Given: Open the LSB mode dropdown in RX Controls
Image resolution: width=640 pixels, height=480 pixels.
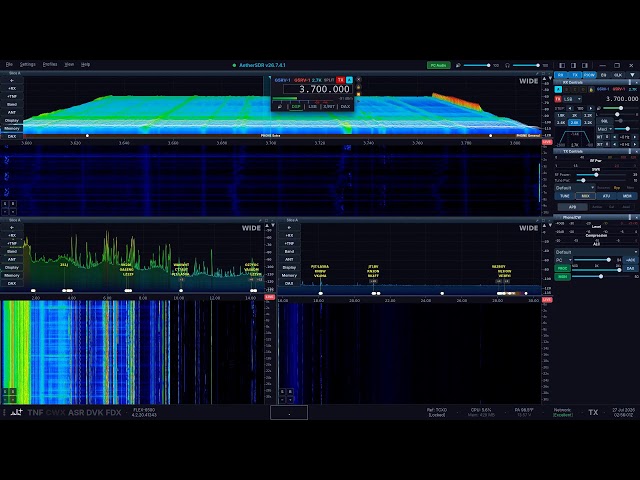Looking at the screenshot, I should point(573,99).
